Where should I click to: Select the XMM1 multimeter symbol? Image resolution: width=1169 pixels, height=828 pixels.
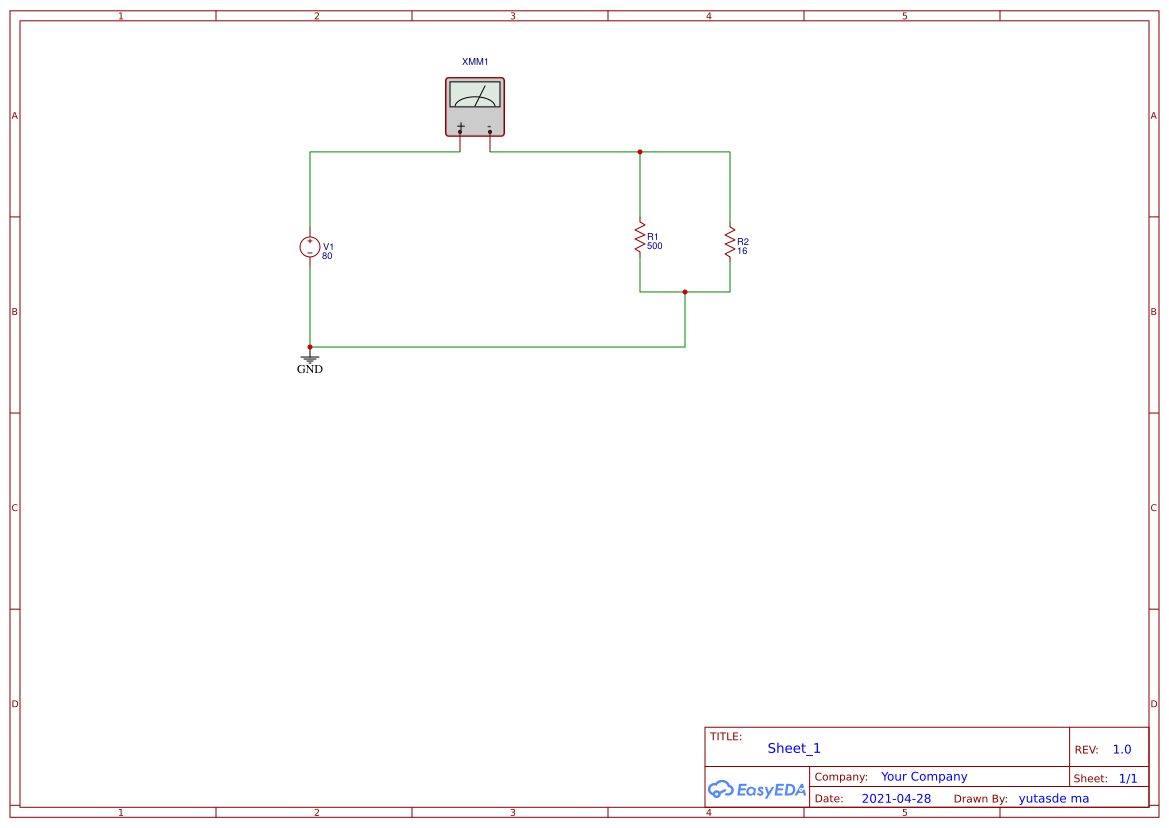475,107
